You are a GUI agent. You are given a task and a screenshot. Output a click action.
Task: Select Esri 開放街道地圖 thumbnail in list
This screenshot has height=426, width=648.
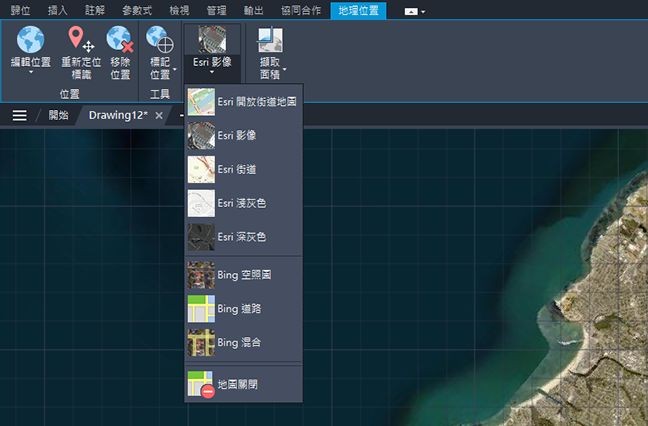[x=201, y=102]
